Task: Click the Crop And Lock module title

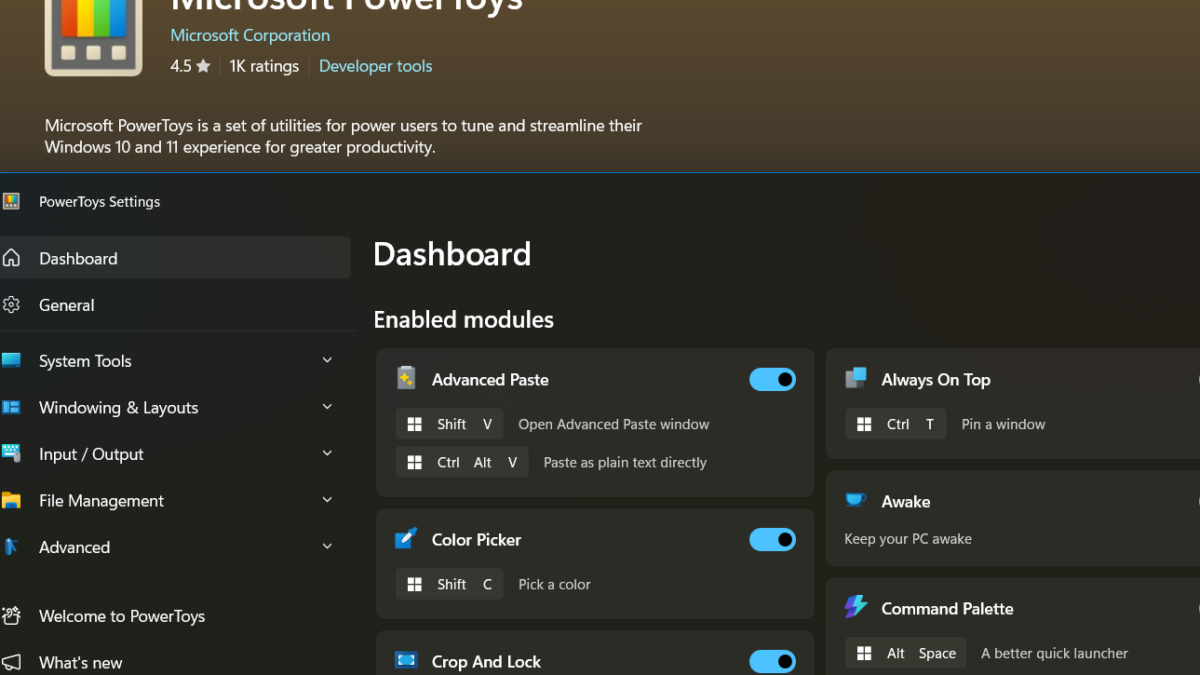Action: tap(486, 661)
